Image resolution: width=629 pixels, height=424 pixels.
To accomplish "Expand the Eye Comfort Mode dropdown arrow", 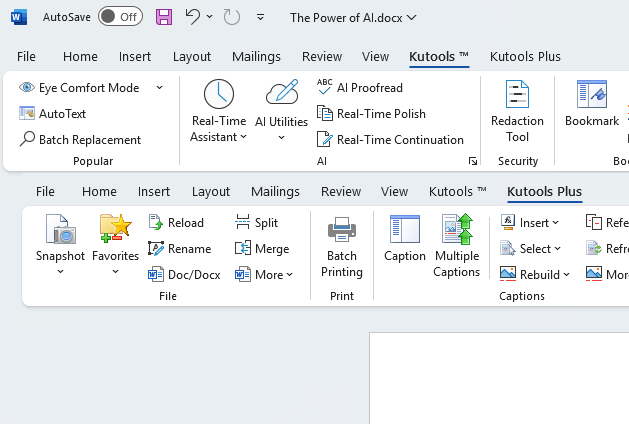I will (160, 87).
